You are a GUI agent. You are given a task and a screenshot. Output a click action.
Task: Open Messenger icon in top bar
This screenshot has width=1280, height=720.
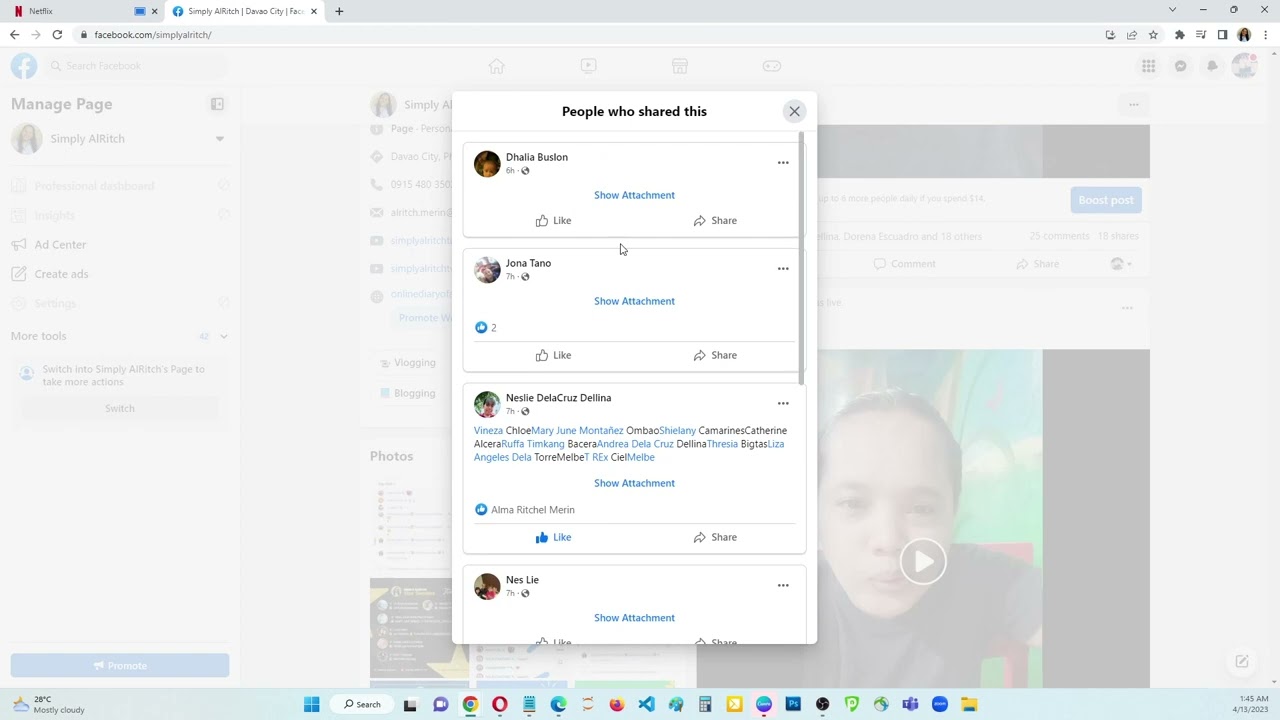point(1180,66)
